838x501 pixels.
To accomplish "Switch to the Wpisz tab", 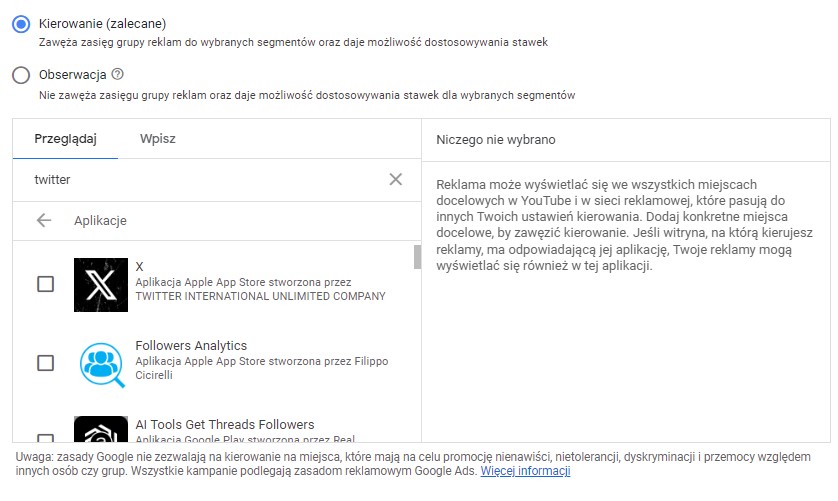I will [158, 139].
